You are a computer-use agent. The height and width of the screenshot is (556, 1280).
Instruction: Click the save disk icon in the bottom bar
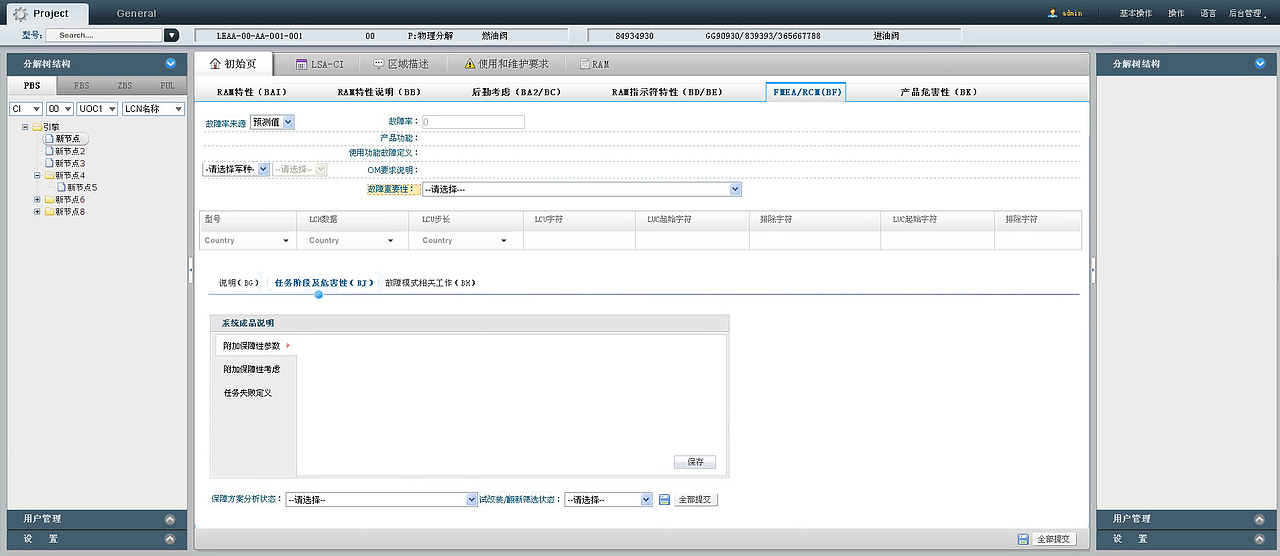(x=1023, y=539)
